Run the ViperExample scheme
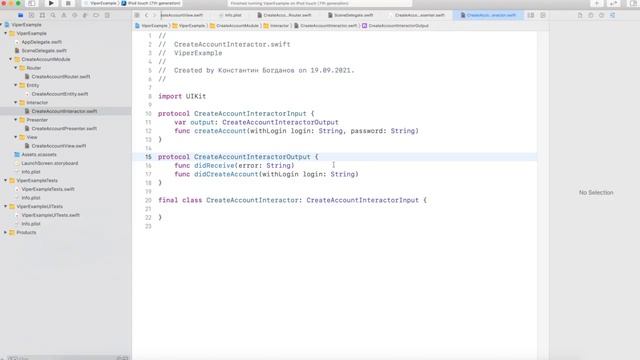 (51, 3)
